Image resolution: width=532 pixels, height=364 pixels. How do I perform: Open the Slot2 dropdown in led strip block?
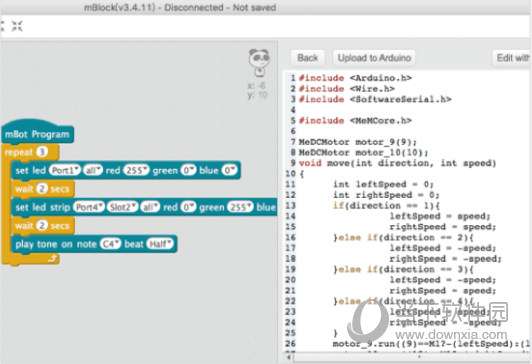[122, 207]
